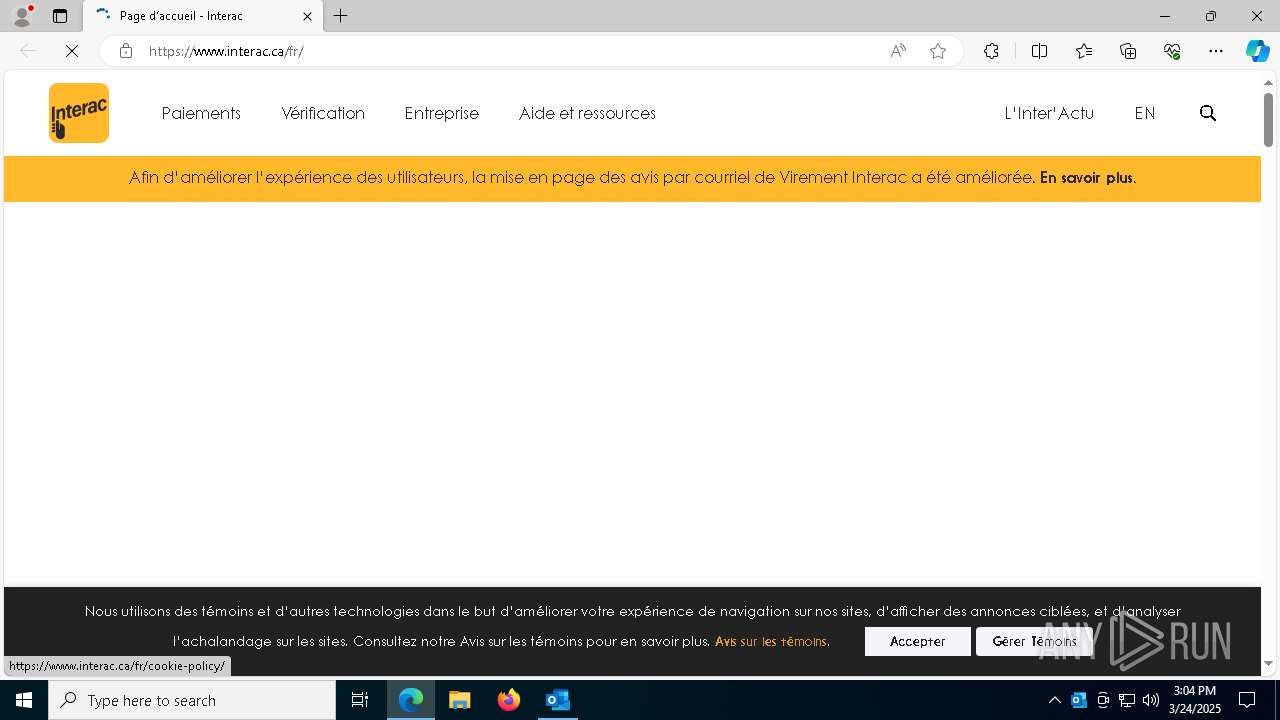The height and width of the screenshot is (720, 1280).
Task: Click the page vertical scrollbar thumb
Action: [x=1268, y=119]
